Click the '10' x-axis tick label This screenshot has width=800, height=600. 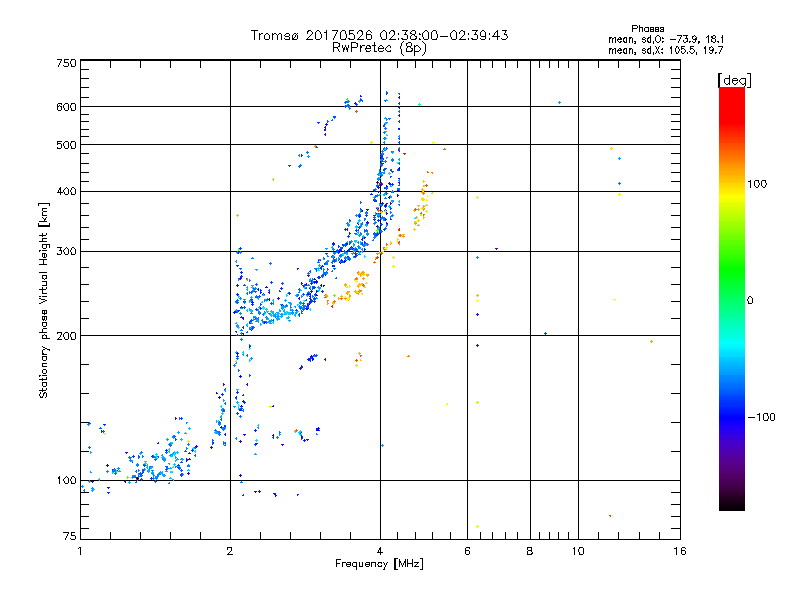578,551
